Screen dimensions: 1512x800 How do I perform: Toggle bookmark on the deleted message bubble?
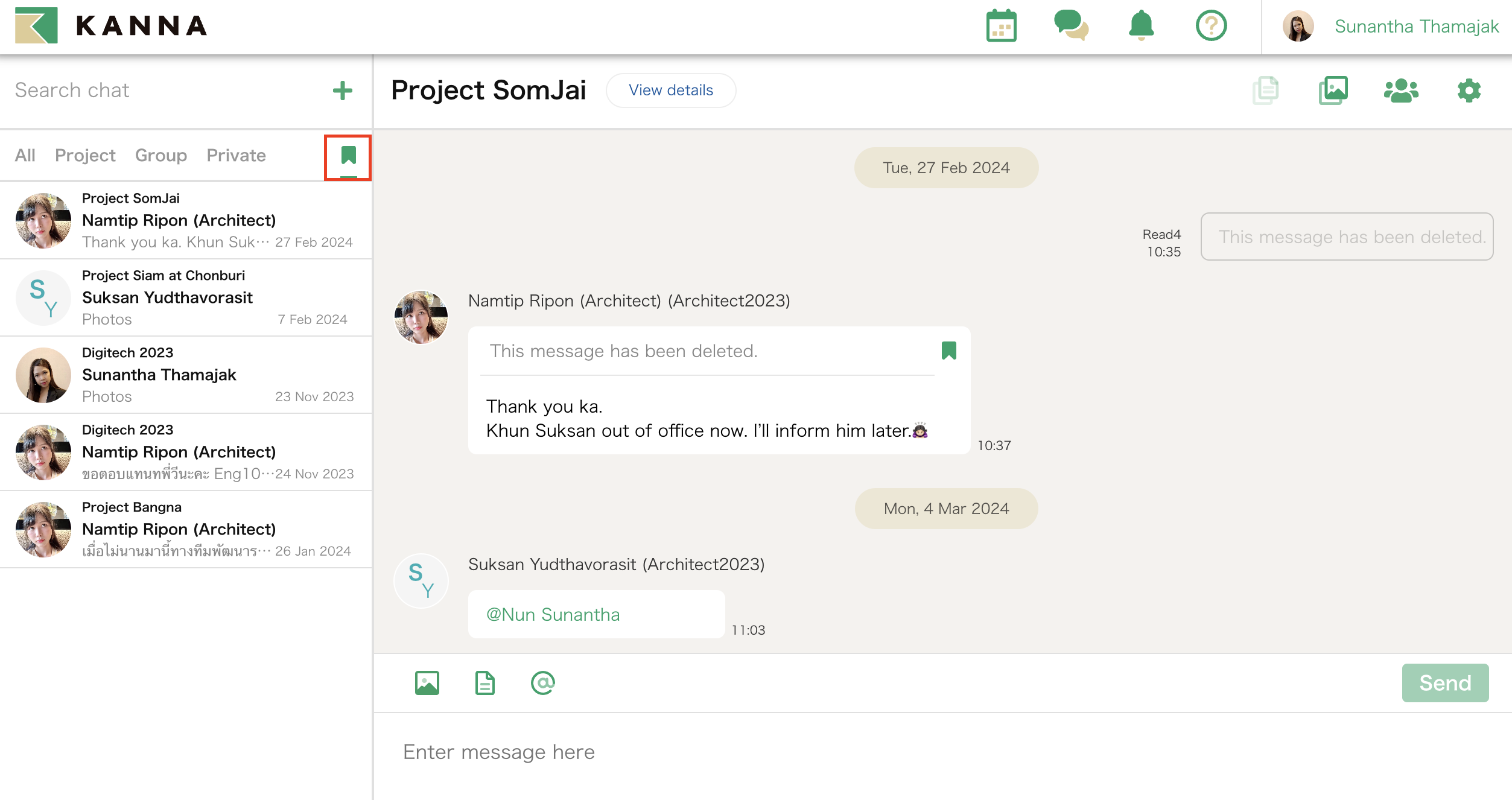click(948, 351)
